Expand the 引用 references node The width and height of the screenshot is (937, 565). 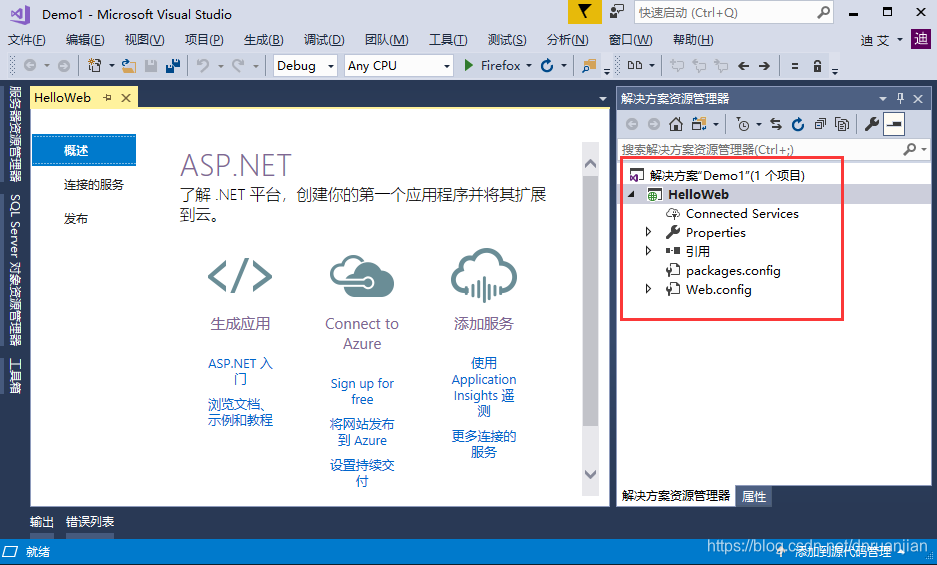[x=649, y=251]
